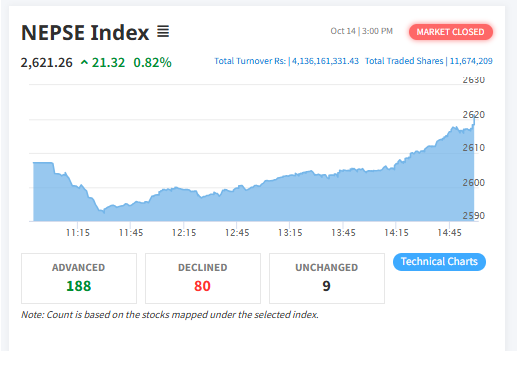Image resolution: width=517 pixels, height=368 pixels.
Task: Click the 14:45 time axis label
Action: pos(449,232)
